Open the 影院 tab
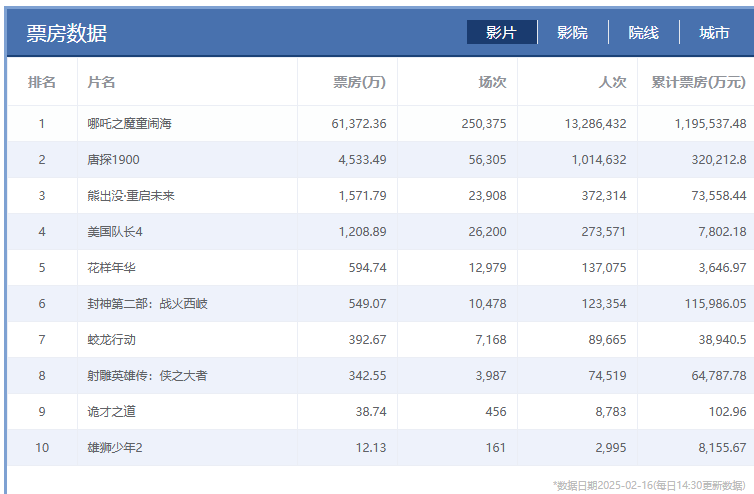The width and height of the screenshot is (754, 494). tap(572, 33)
